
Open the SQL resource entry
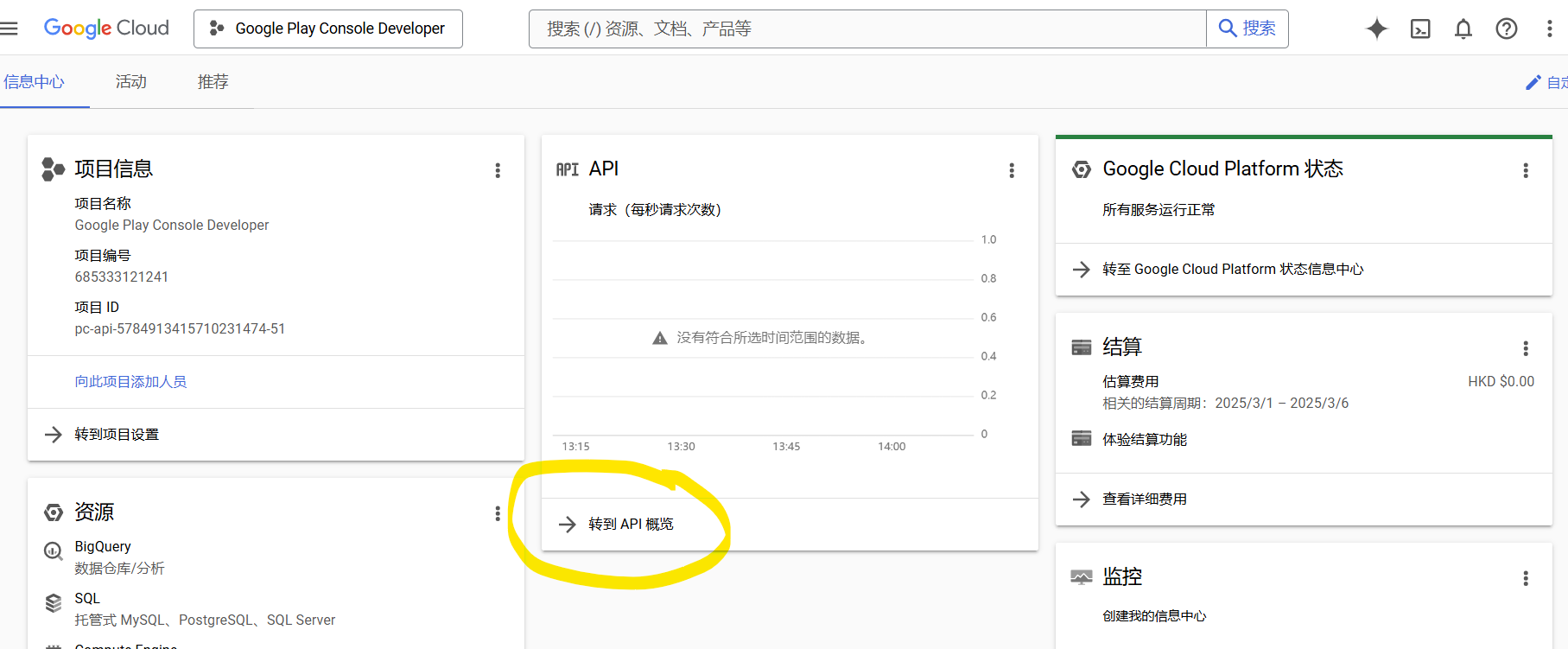tap(87, 598)
